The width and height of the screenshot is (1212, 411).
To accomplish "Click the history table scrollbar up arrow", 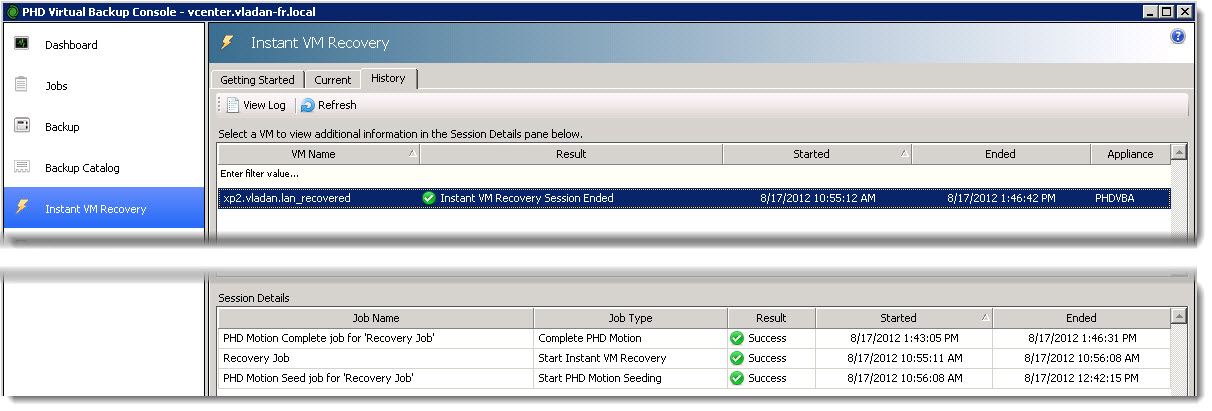I will pos(1179,153).
